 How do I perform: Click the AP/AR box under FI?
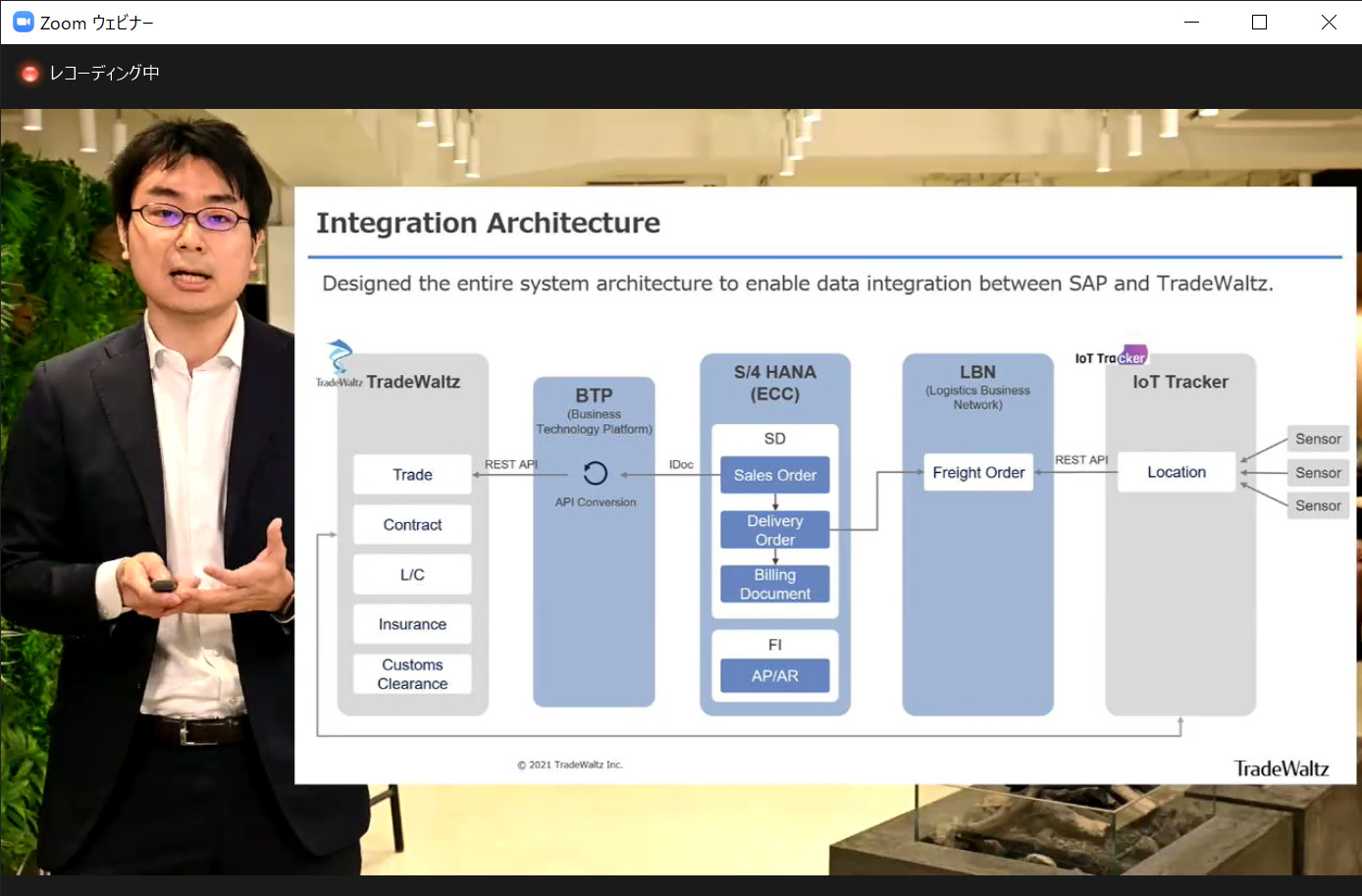(775, 675)
